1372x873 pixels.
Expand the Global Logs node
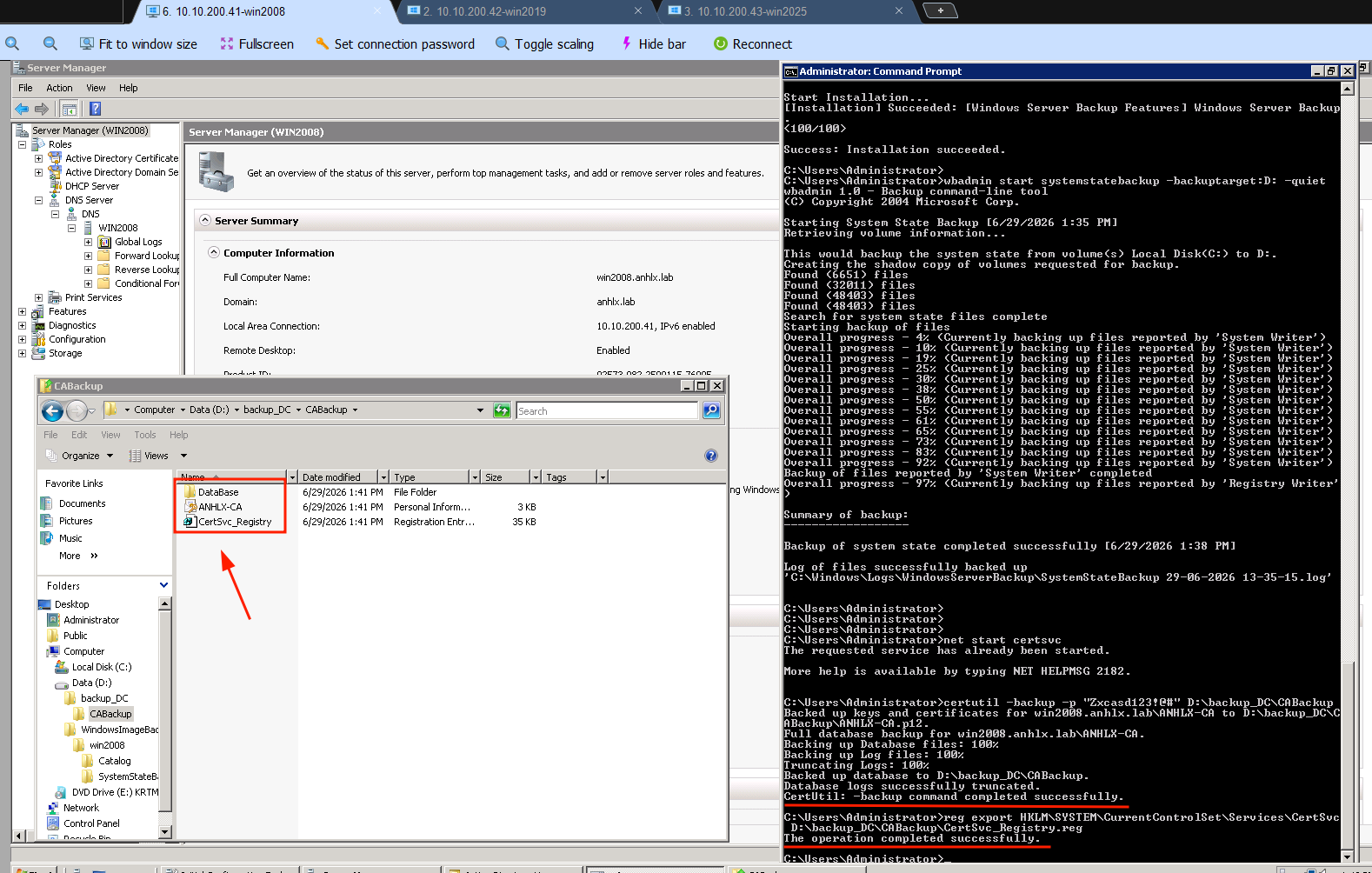(88, 242)
